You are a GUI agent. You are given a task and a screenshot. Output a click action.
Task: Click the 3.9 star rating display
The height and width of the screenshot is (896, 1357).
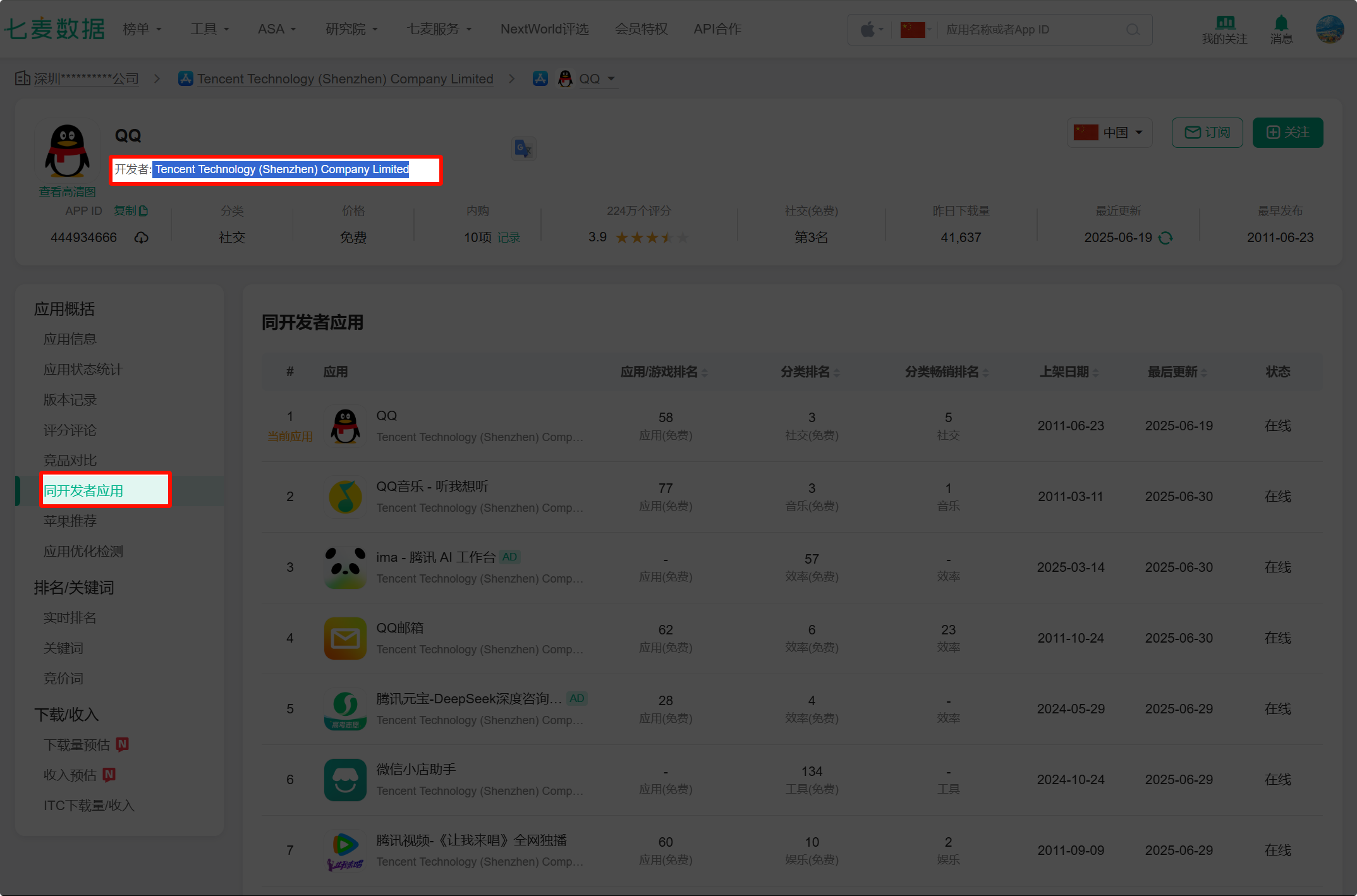coord(638,238)
